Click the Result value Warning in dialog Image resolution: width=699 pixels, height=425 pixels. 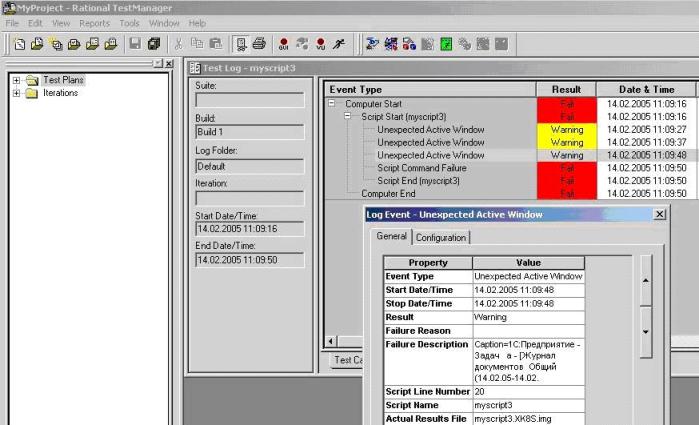tap(528, 317)
